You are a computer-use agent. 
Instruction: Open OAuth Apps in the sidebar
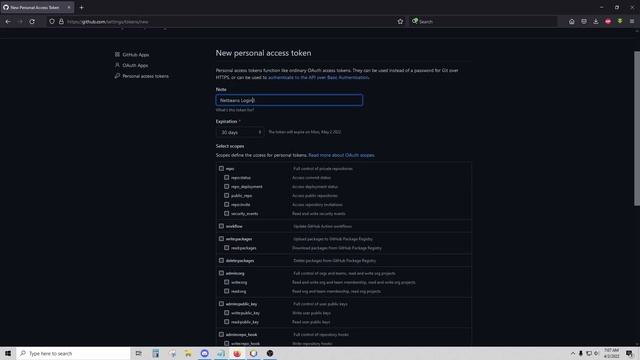coord(135,65)
